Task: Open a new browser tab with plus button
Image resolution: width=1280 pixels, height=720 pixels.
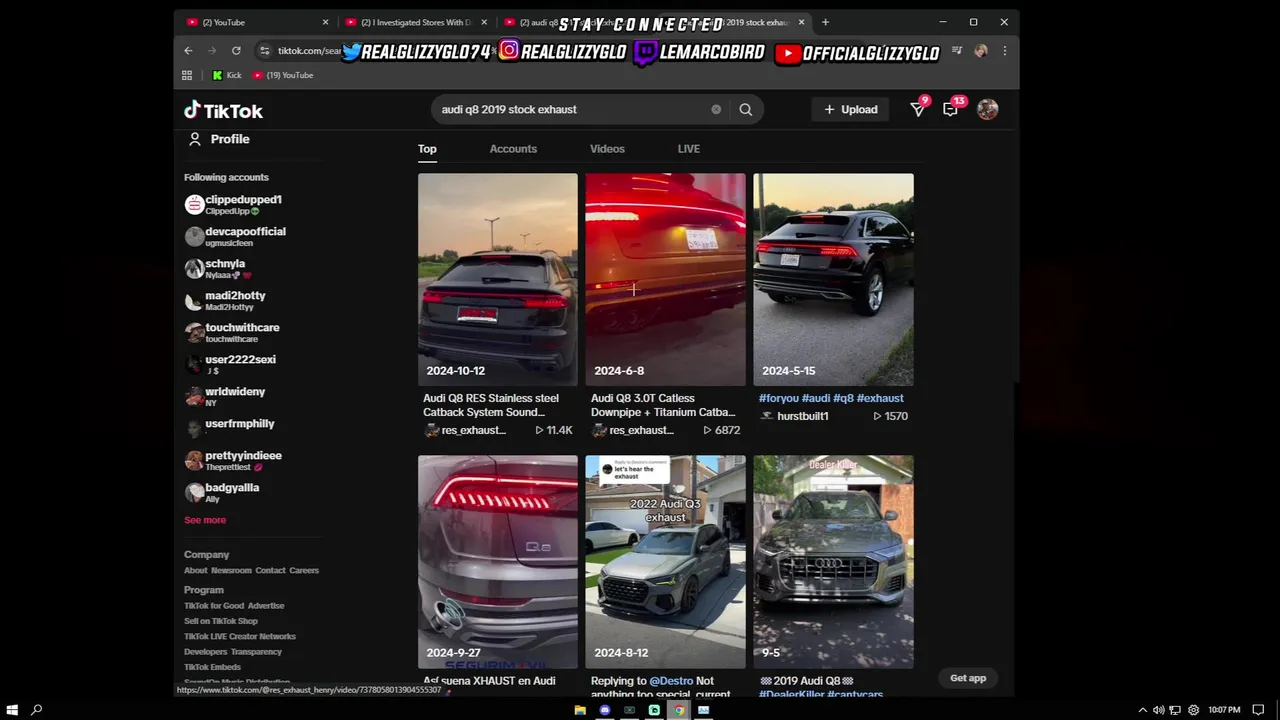Action: coord(825,22)
